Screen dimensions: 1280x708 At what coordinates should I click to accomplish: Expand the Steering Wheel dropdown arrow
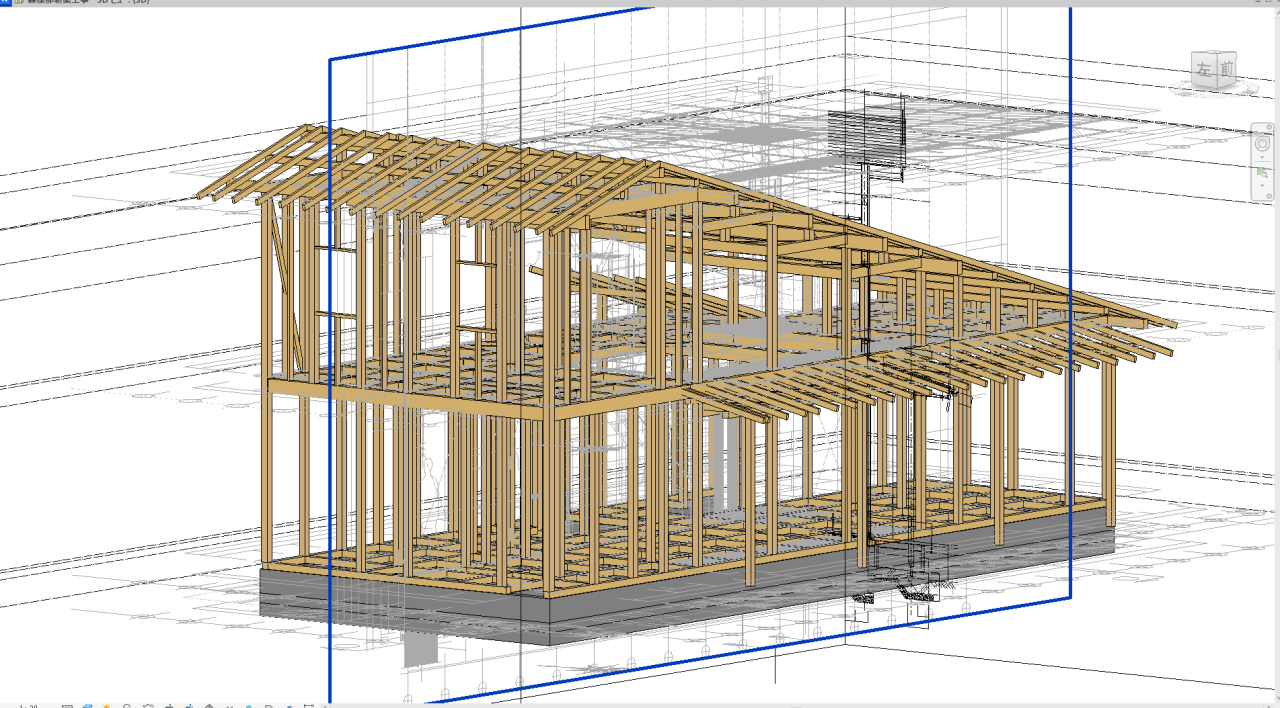pyautogui.click(x=1263, y=158)
